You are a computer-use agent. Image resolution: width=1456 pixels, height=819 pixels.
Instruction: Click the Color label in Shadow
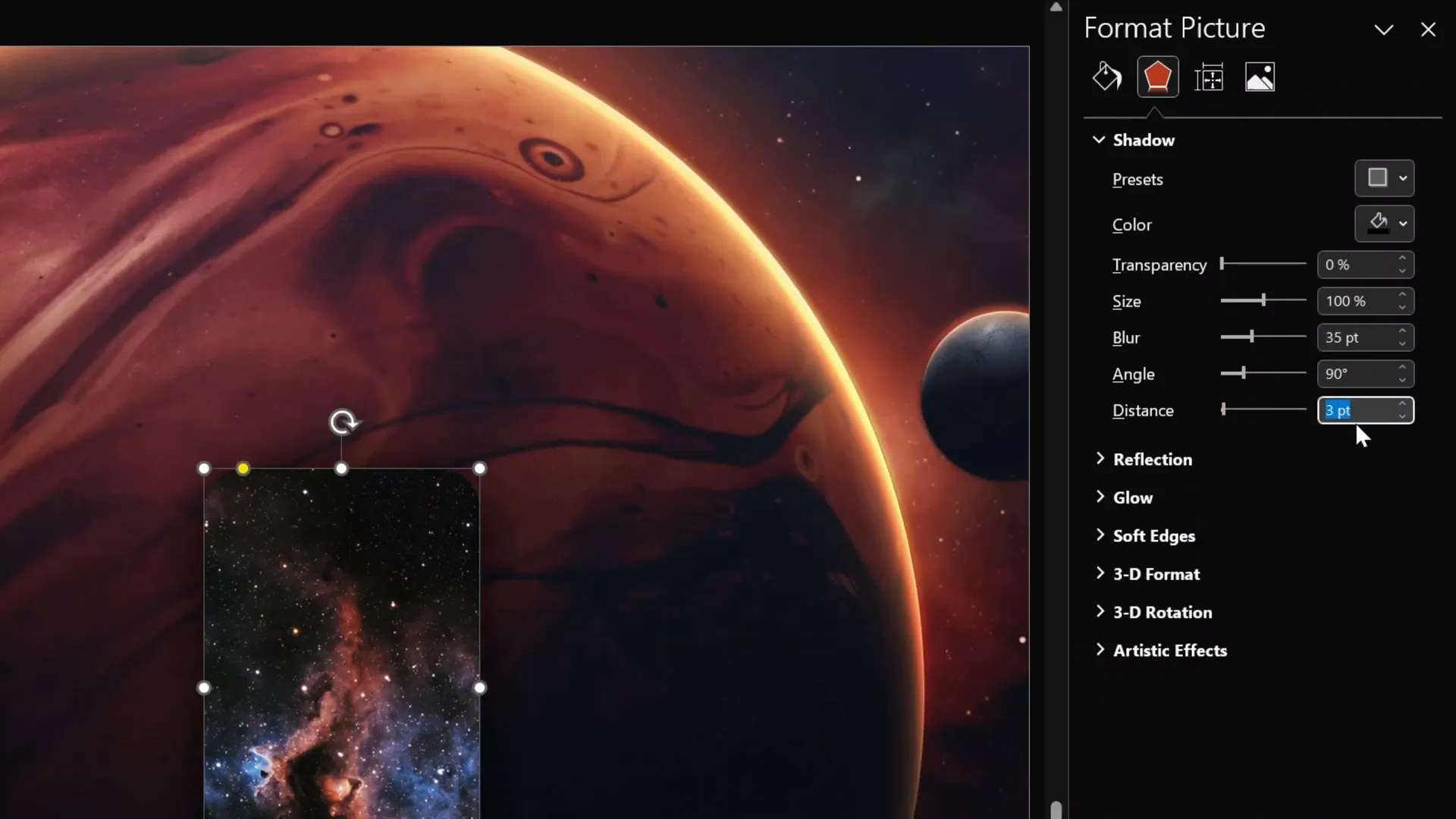1131,224
